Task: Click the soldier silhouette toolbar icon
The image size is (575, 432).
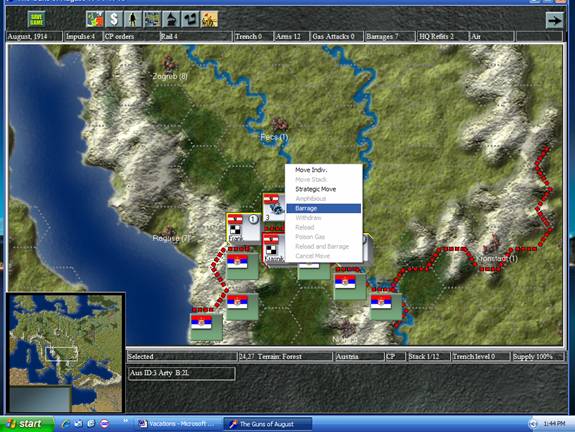Action: pyautogui.click(x=133, y=19)
